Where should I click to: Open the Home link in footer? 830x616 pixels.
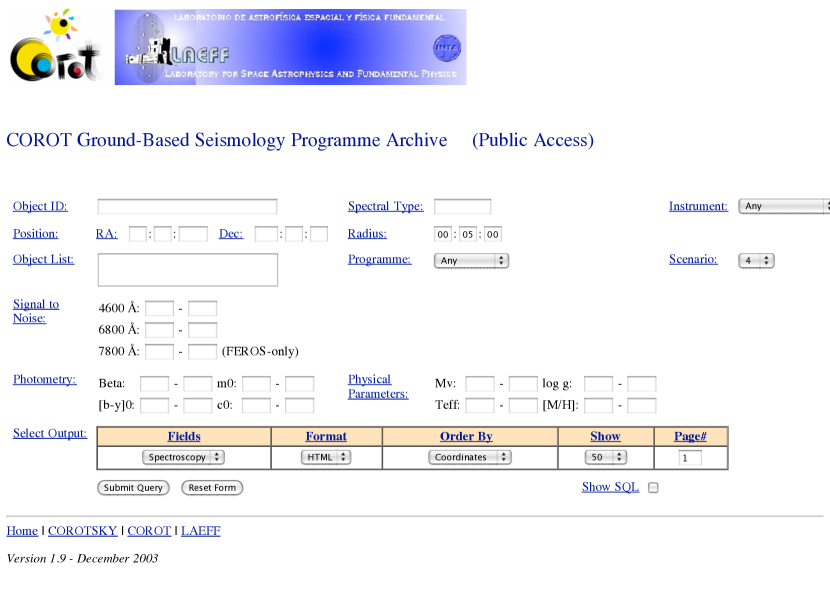tap(22, 531)
